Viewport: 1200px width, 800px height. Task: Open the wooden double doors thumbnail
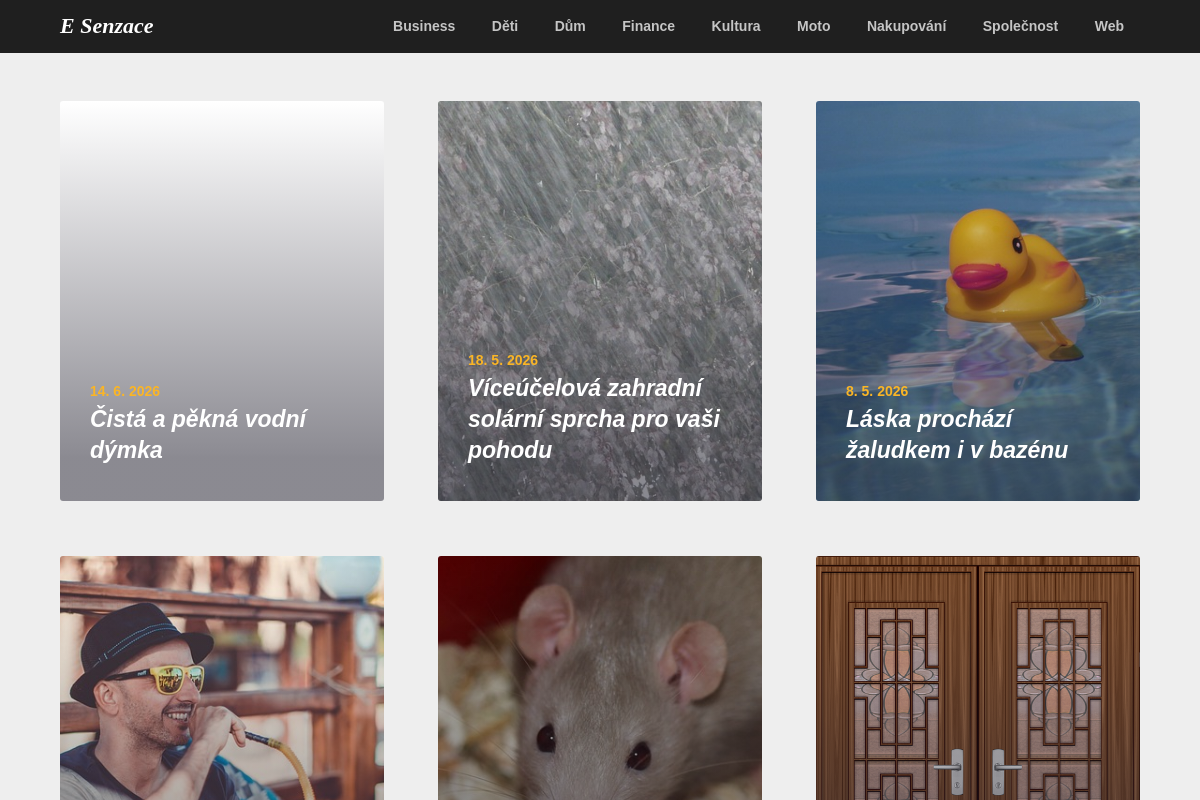click(978, 678)
